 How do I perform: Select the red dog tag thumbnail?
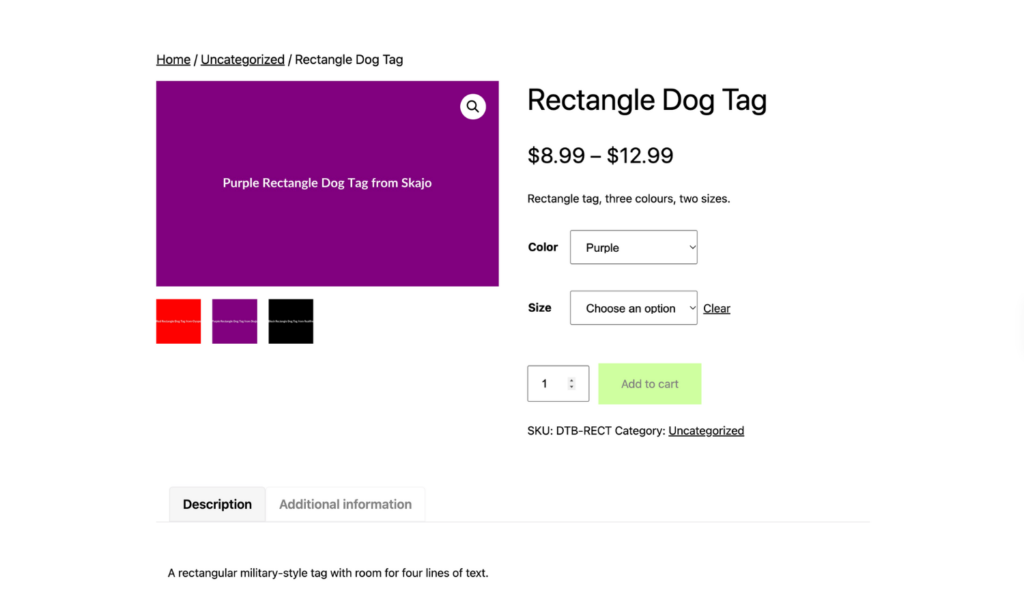[178, 321]
